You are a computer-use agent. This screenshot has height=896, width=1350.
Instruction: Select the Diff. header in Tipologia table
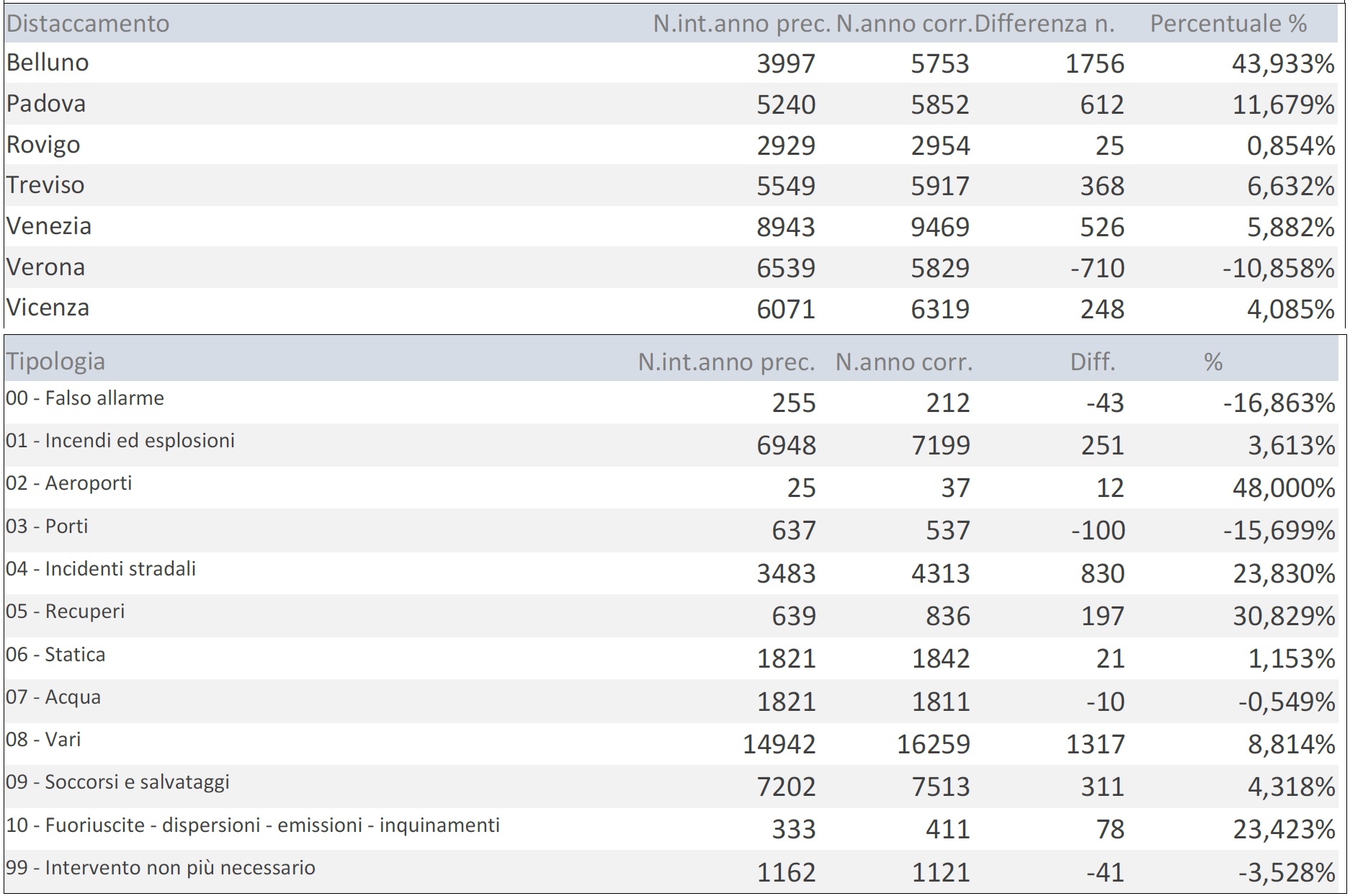(1092, 362)
